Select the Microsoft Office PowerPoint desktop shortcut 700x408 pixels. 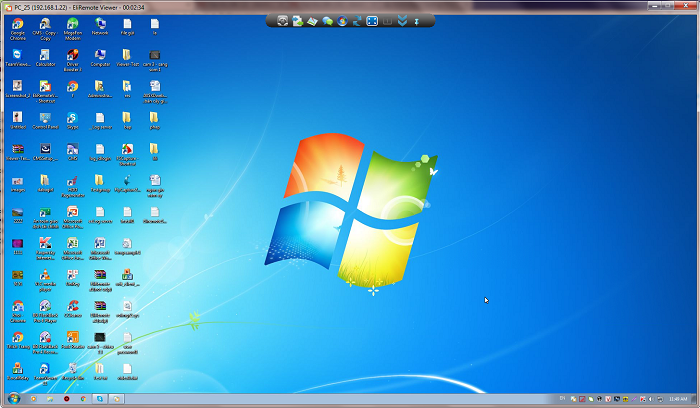click(72, 217)
